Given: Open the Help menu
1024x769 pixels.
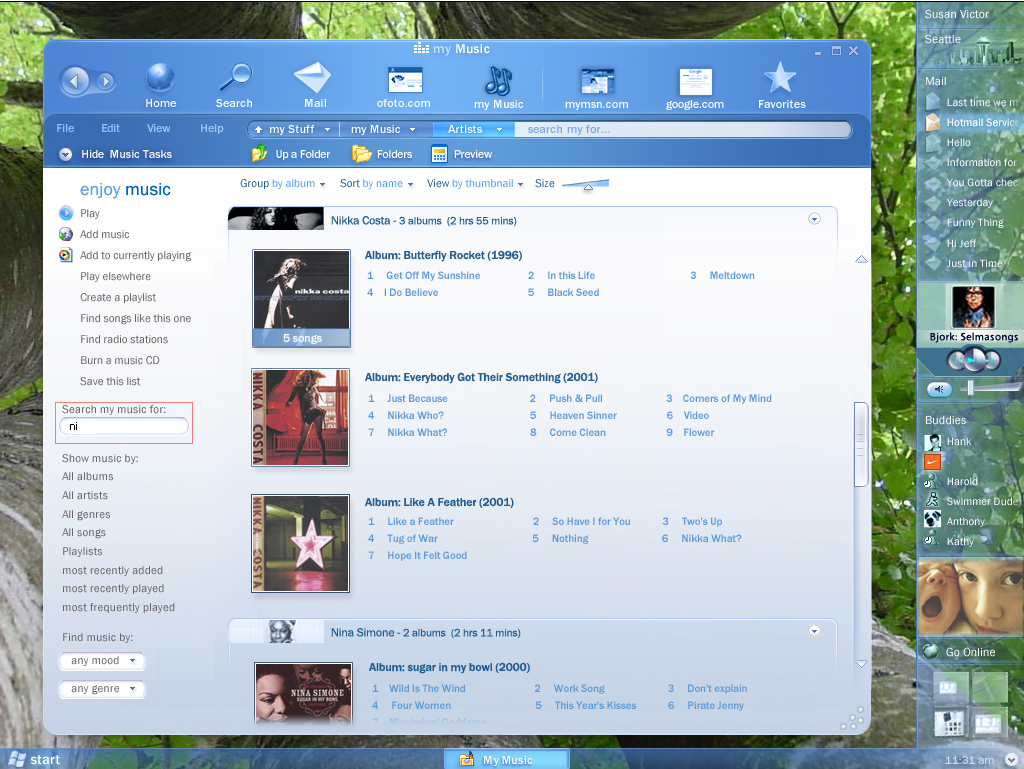Looking at the screenshot, I should pos(212,128).
